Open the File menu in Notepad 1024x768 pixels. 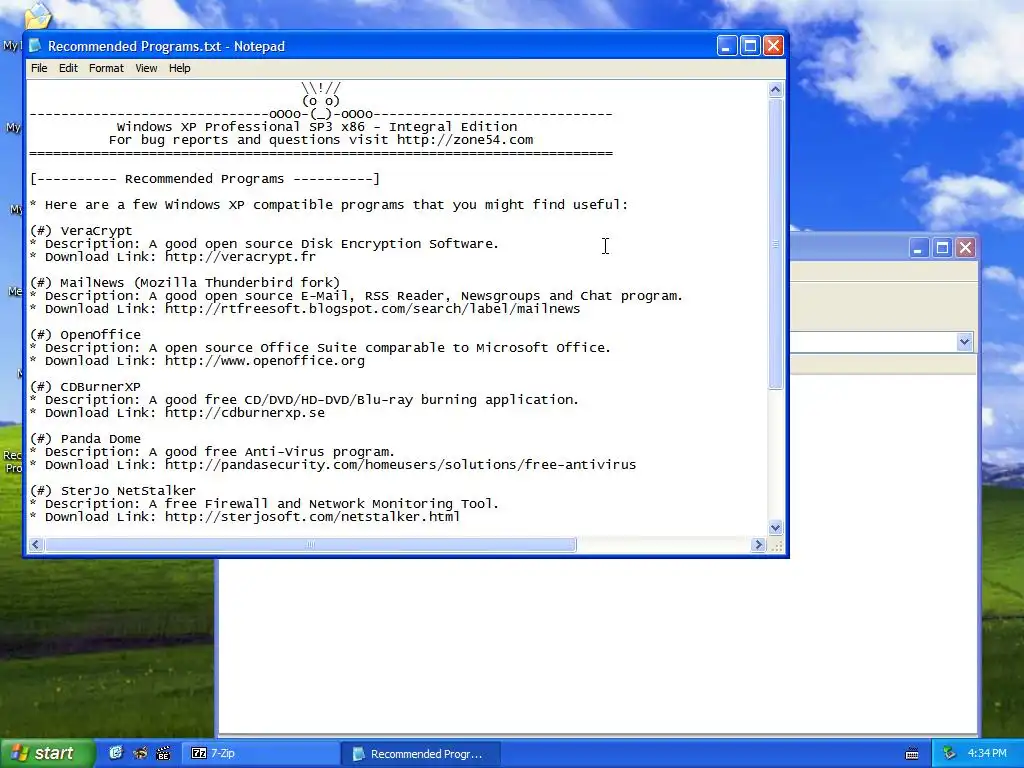39,68
